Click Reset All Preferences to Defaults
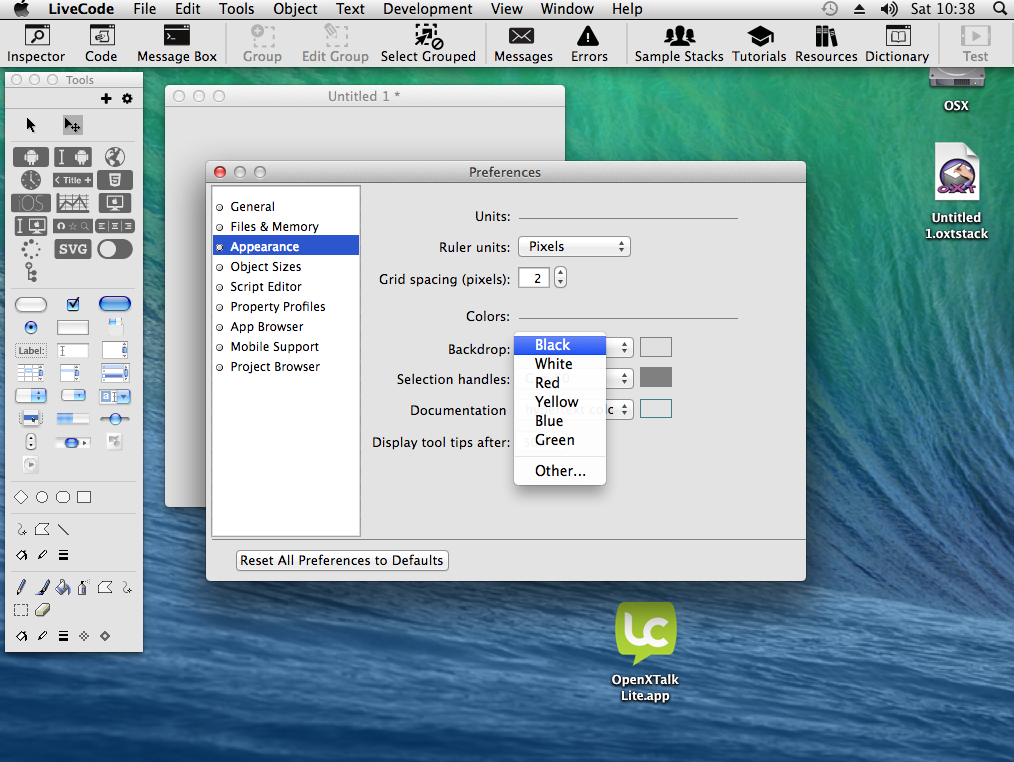 [342, 560]
